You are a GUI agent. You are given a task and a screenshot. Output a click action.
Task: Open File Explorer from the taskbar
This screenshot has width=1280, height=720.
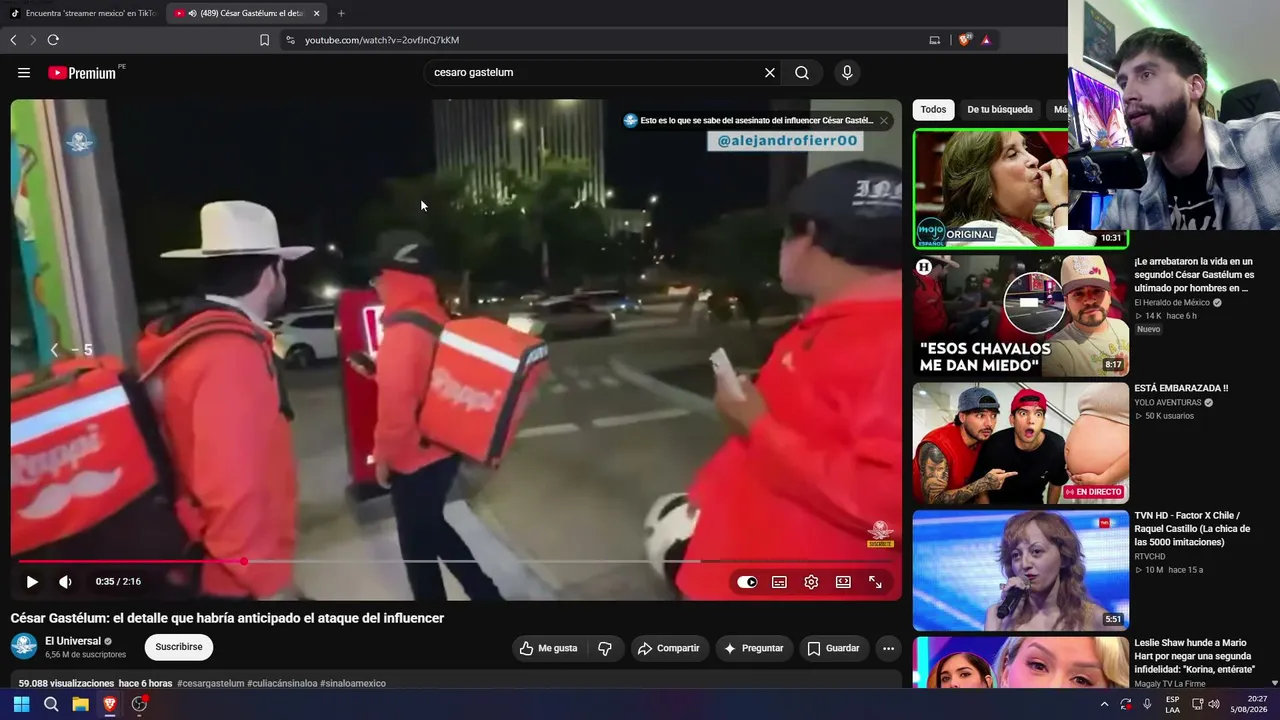coord(80,704)
